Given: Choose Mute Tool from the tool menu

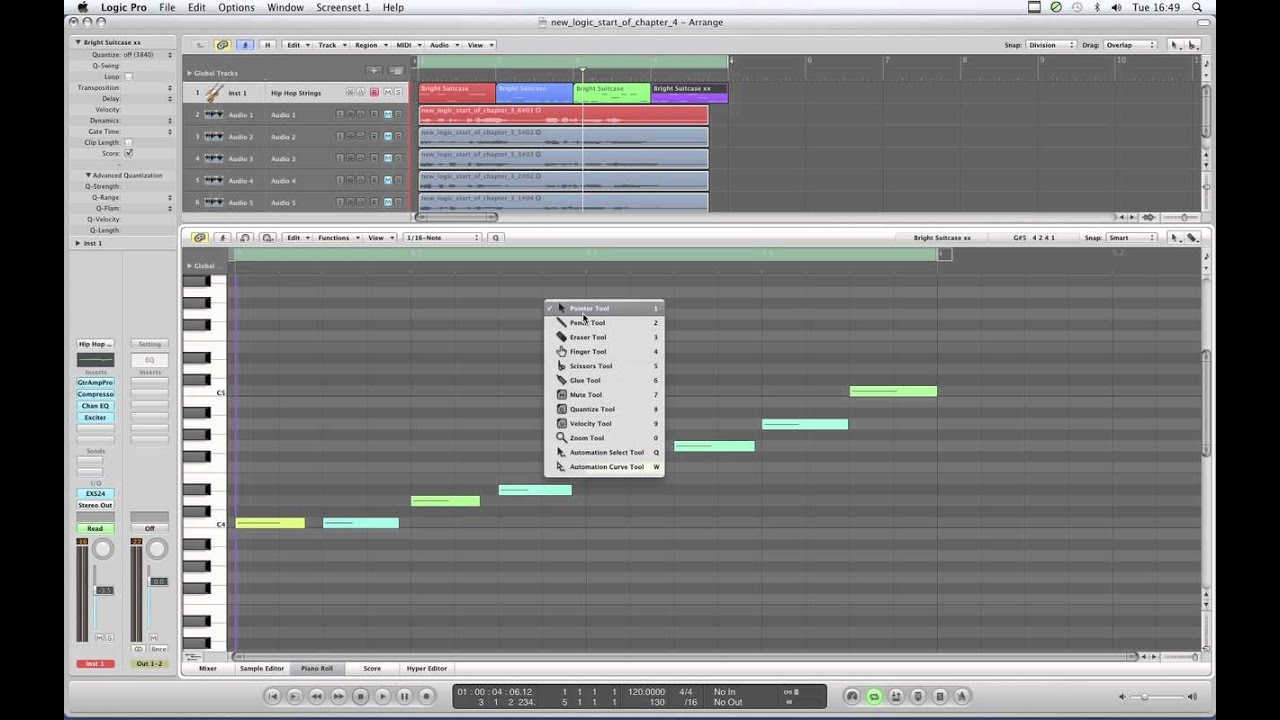Looking at the screenshot, I should (x=604, y=395).
